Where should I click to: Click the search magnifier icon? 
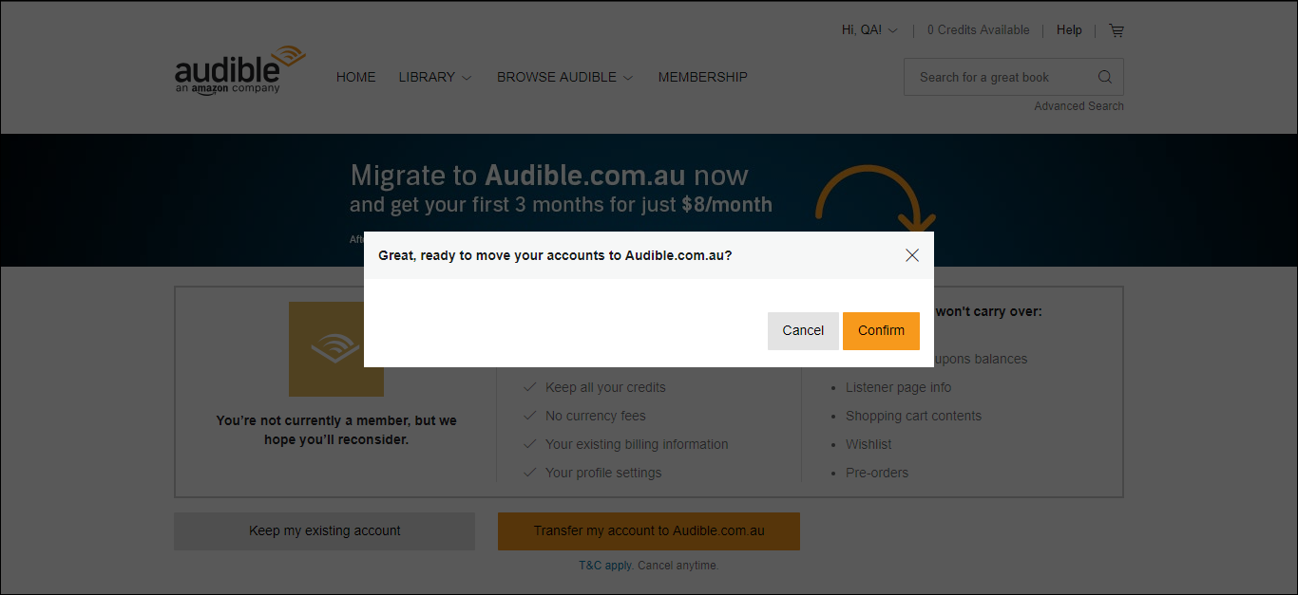[x=1104, y=76]
